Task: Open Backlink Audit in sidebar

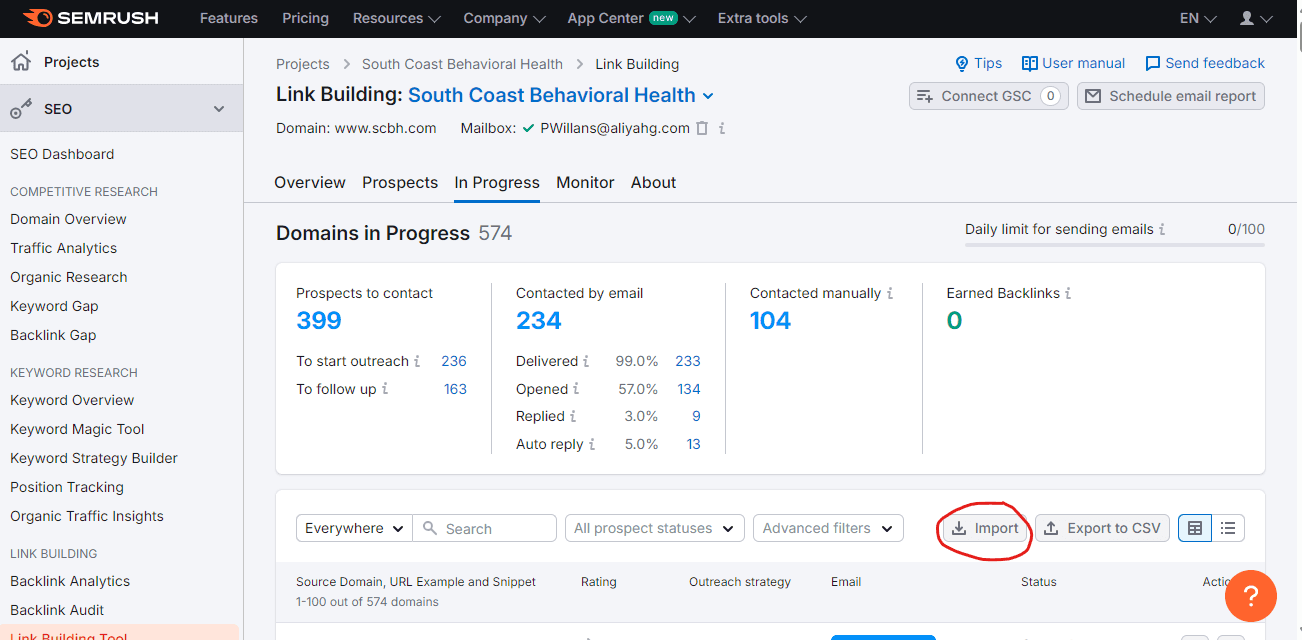Action: point(57,610)
